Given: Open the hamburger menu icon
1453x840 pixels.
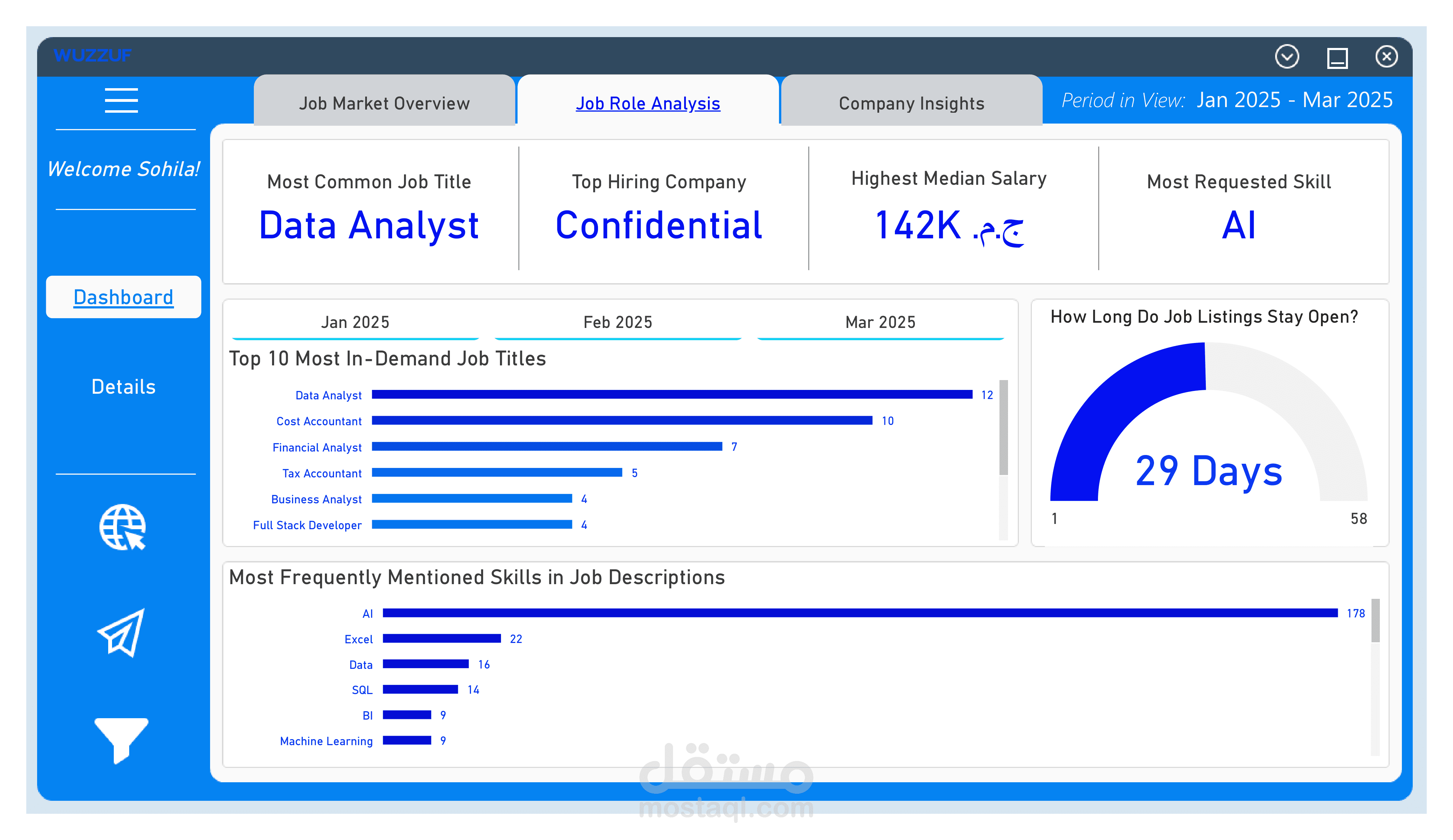Looking at the screenshot, I should [x=121, y=100].
